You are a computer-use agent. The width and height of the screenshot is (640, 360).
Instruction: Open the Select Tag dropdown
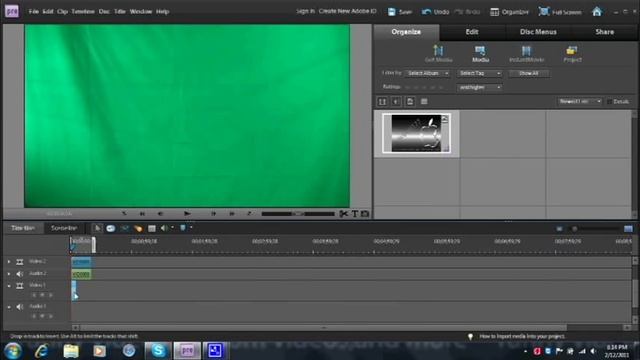point(479,73)
